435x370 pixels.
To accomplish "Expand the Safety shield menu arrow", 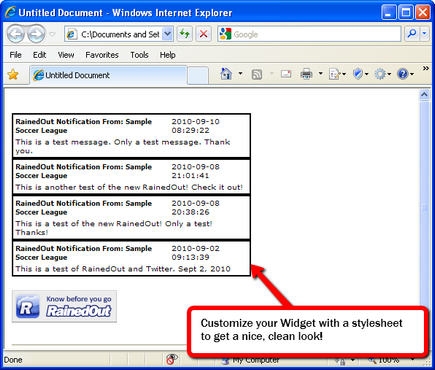I will click(x=367, y=74).
